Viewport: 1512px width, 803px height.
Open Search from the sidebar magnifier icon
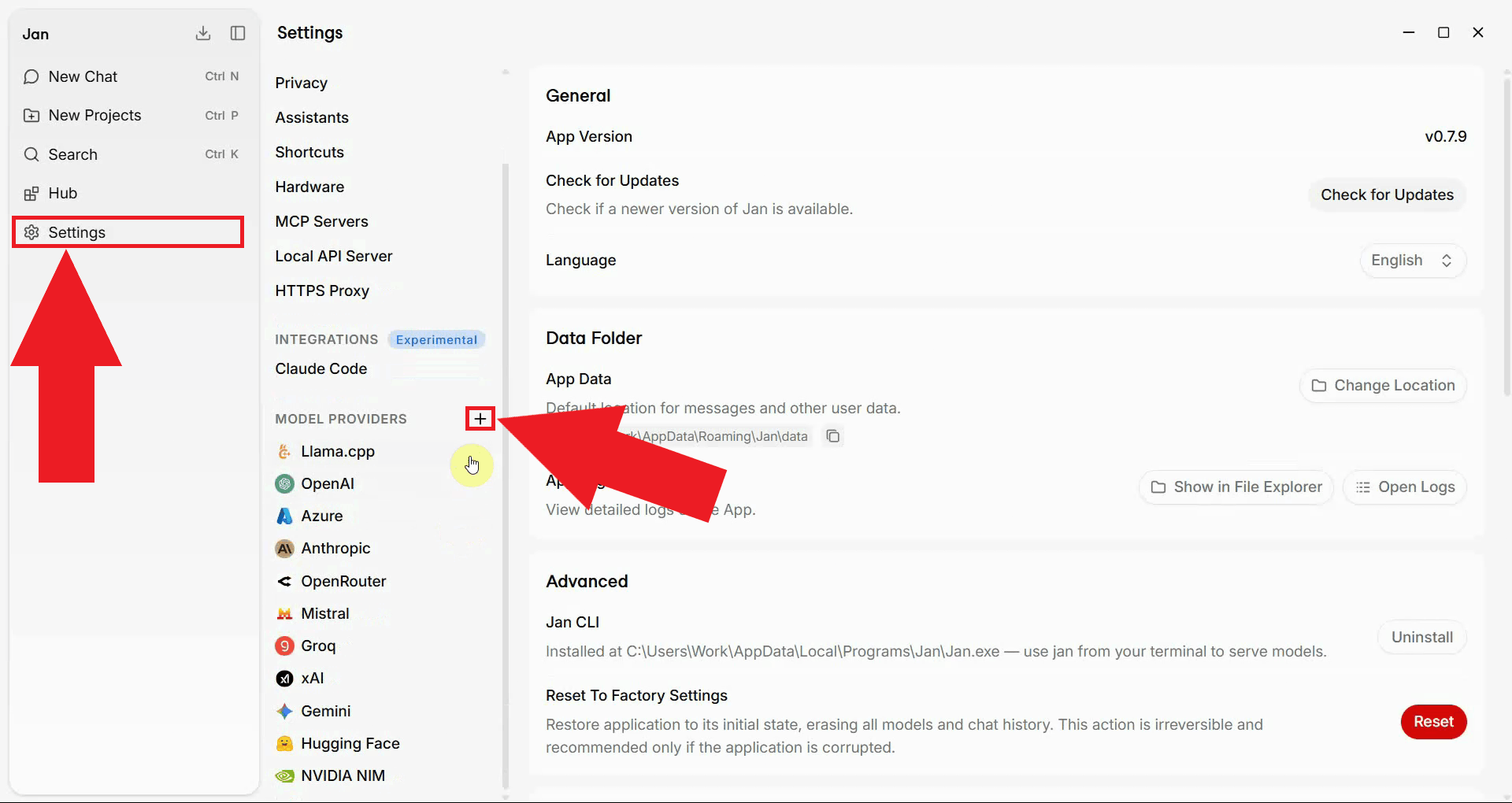point(31,154)
